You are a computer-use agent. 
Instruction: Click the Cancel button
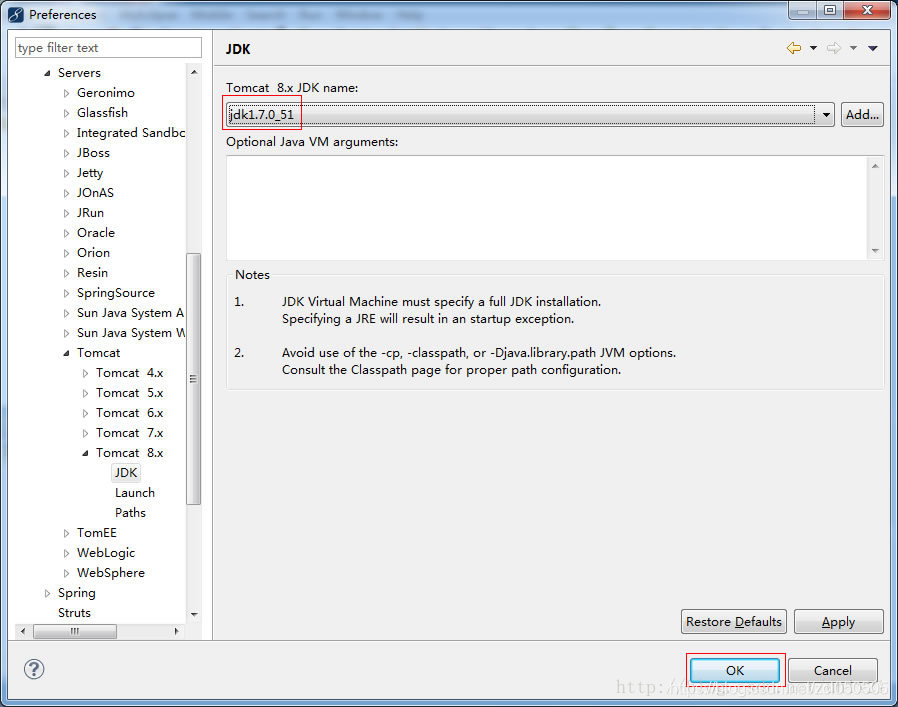[x=833, y=670]
